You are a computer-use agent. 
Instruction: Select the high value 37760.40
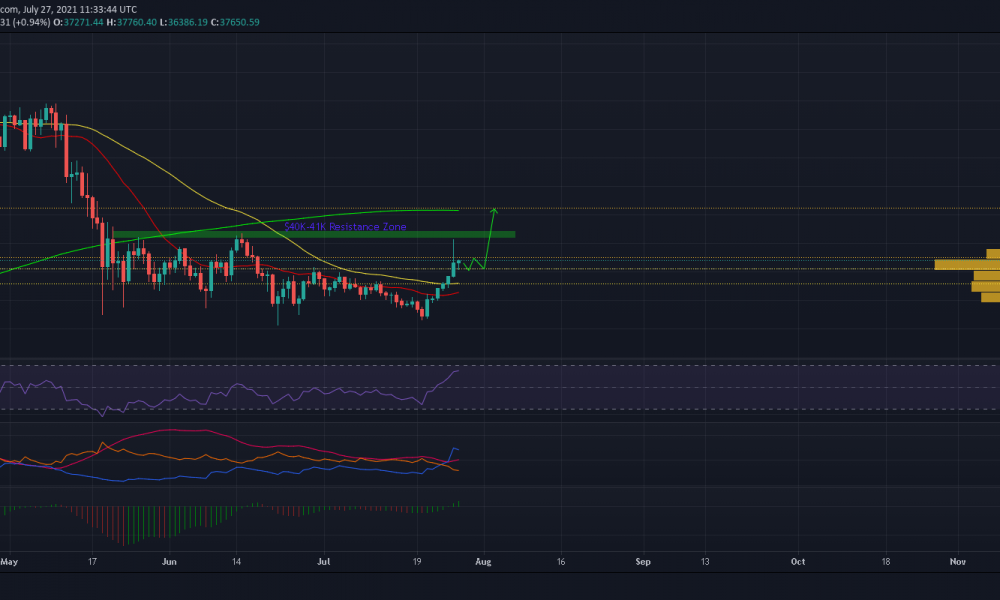(x=136, y=22)
